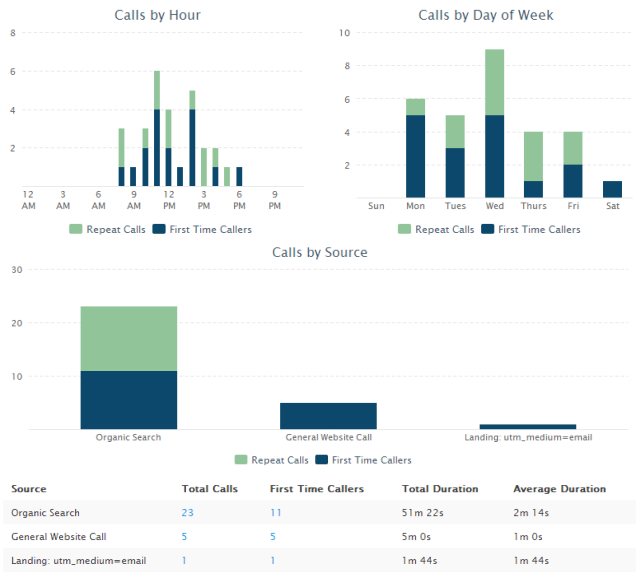The width and height of the screenshot is (640, 575).
Task: Click the Average Duration column header
Action: 560,488
